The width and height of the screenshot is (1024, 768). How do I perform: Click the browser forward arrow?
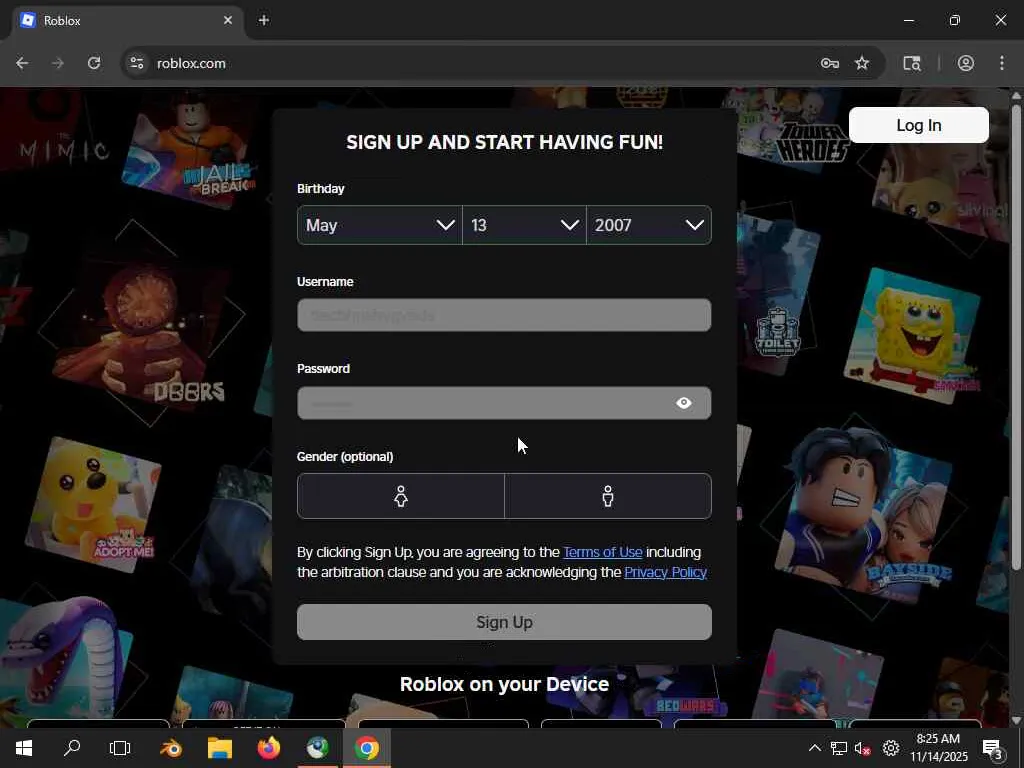pyautogui.click(x=58, y=63)
